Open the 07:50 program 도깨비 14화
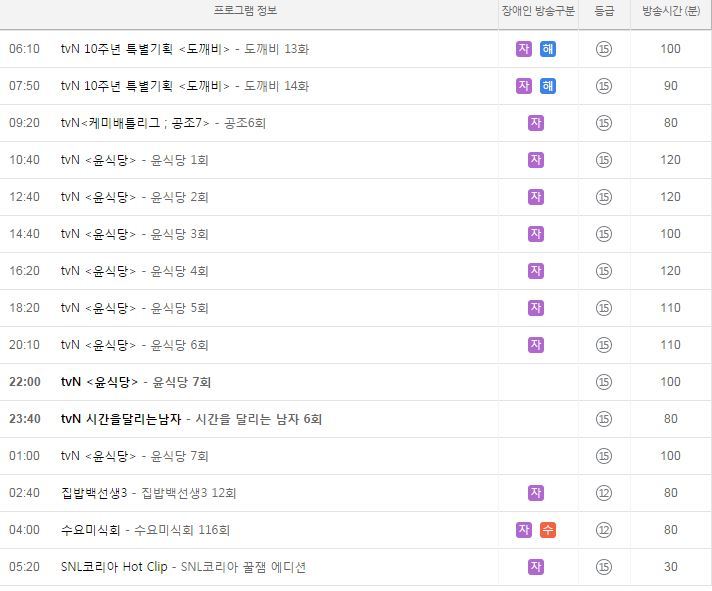The height and width of the screenshot is (591, 712). pyautogui.click(x=185, y=86)
